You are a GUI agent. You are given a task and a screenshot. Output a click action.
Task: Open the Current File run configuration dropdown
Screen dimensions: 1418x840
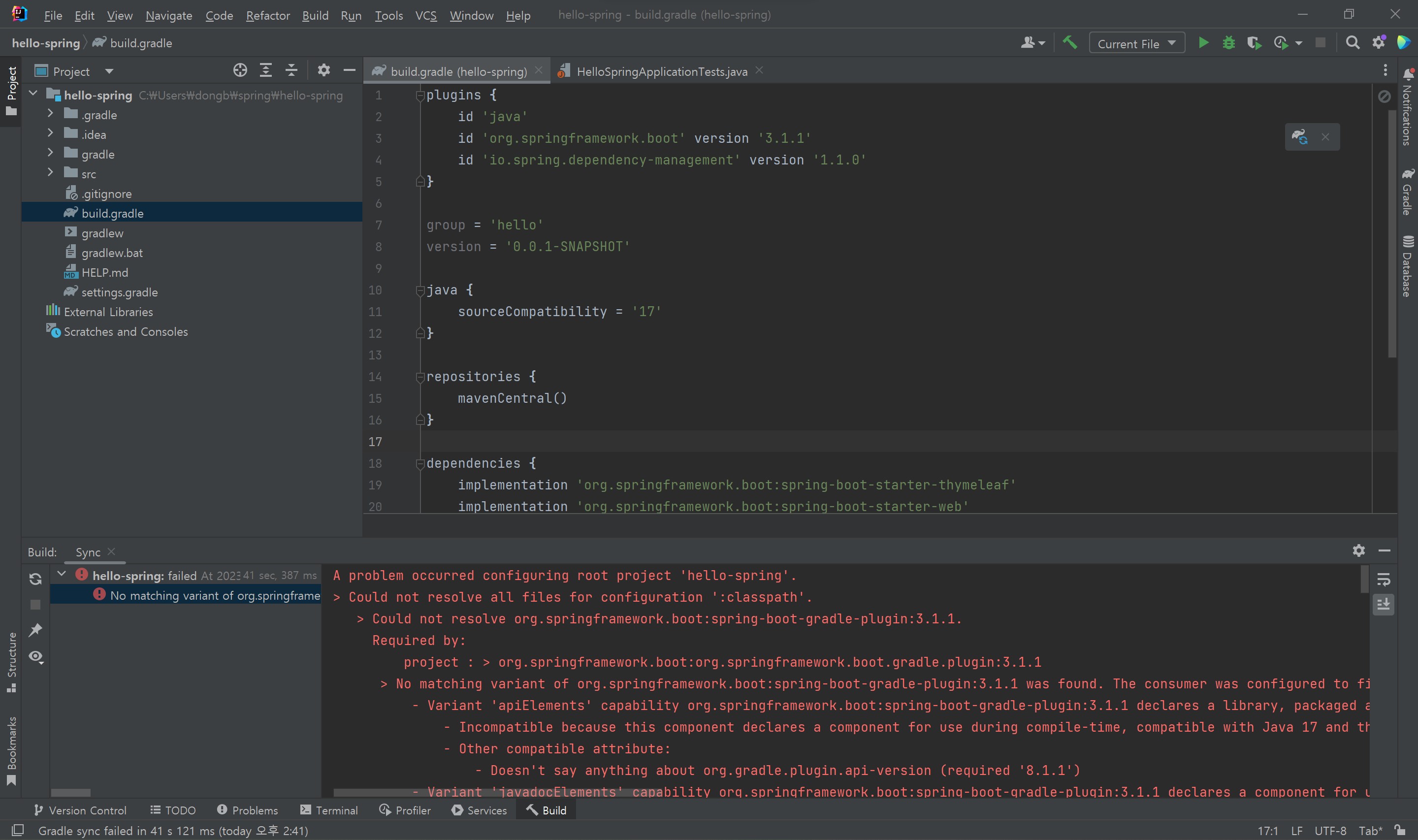click(1137, 43)
